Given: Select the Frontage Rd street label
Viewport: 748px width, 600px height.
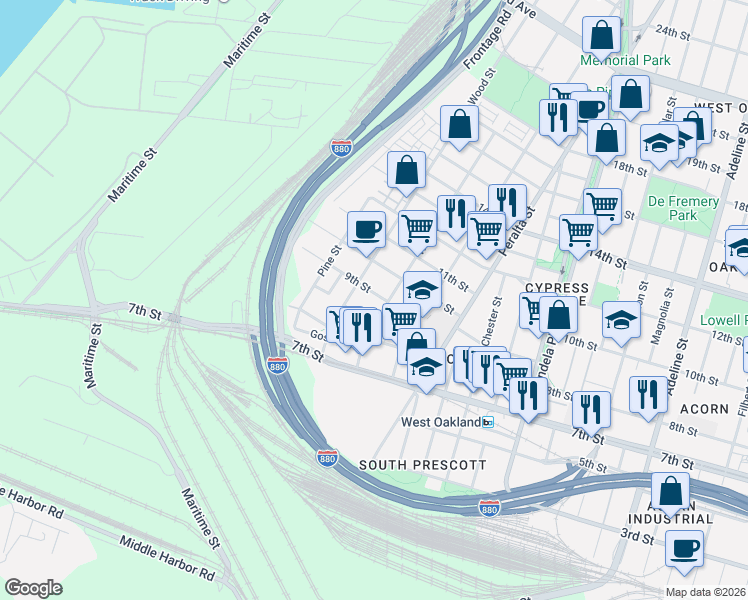Looking at the screenshot, I should coord(488,40).
